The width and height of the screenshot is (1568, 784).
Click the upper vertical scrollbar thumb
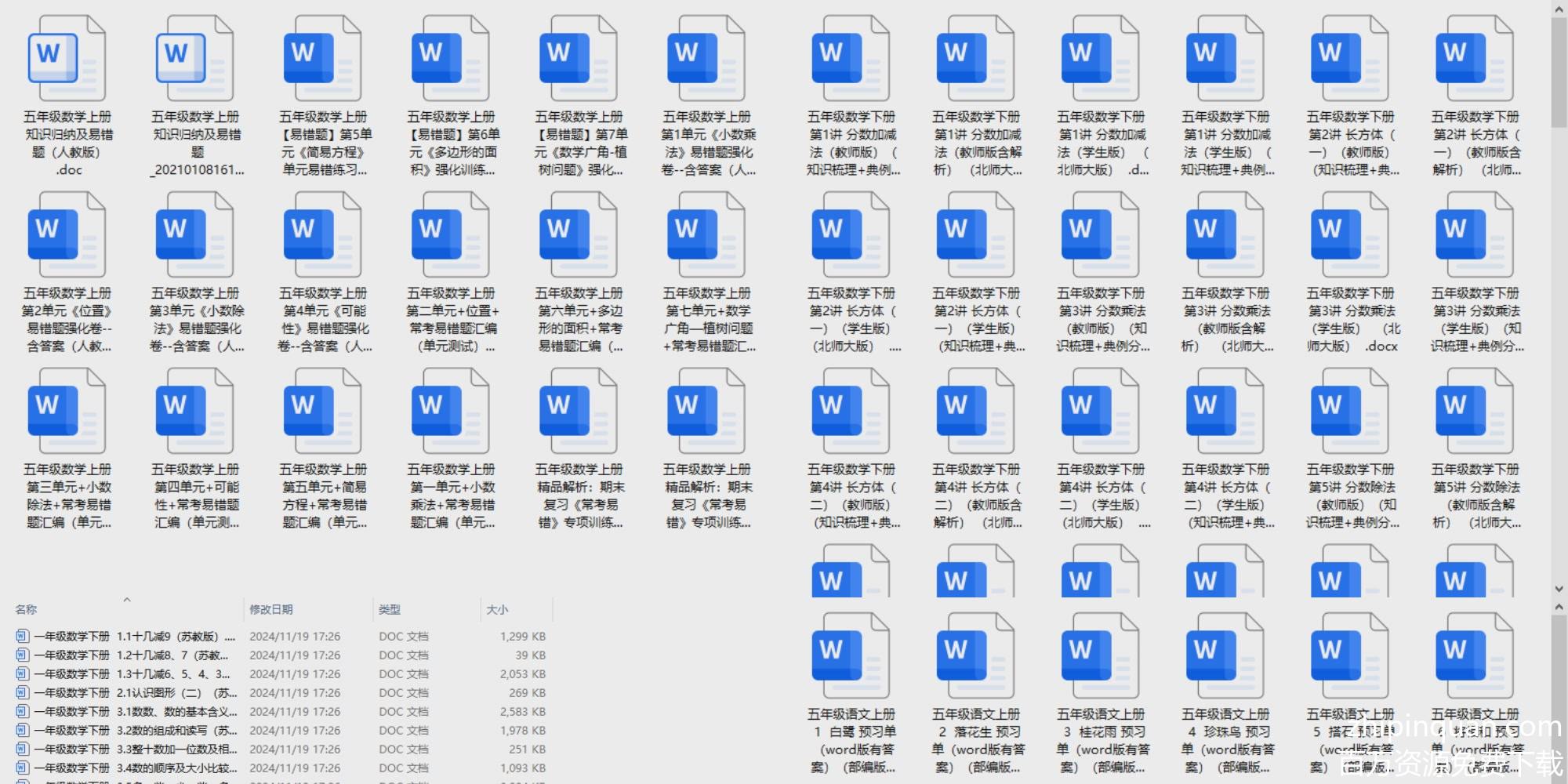click(x=1559, y=71)
